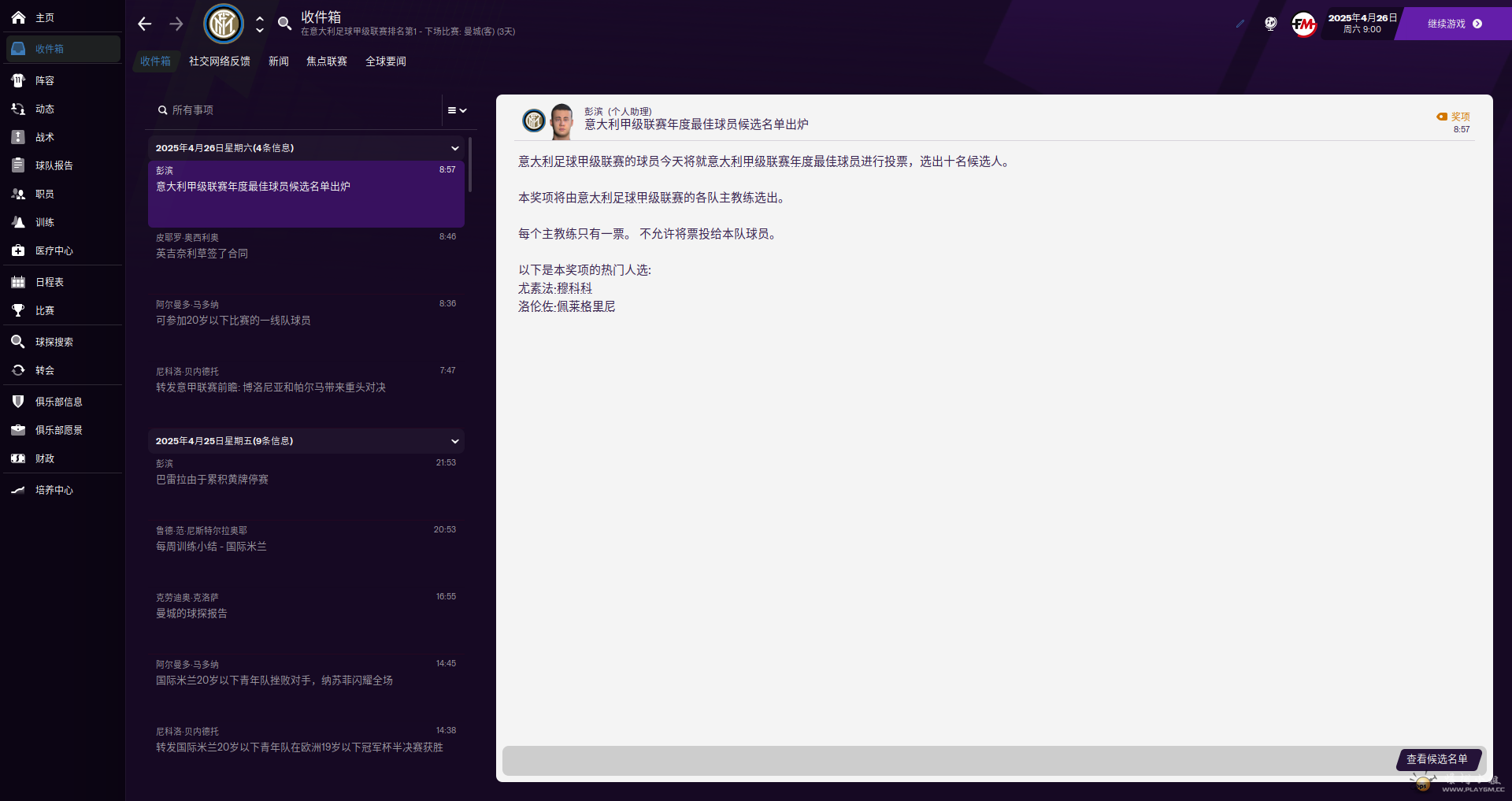Click the back navigation arrow

(144, 24)
